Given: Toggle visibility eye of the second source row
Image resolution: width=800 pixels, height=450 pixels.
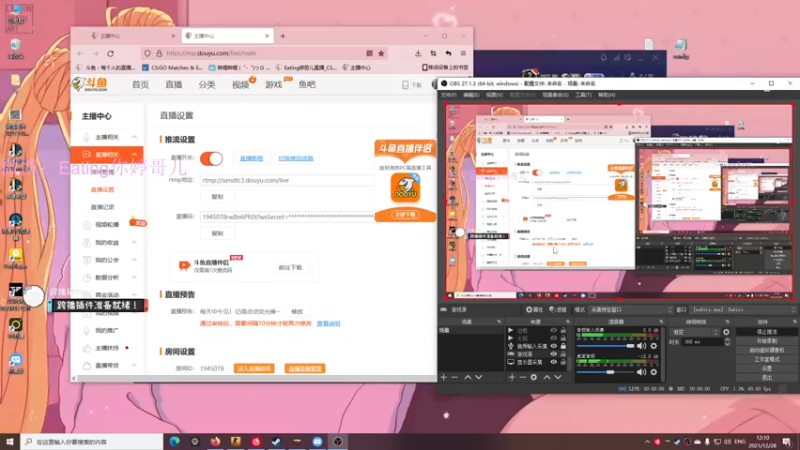Looking at the screenshot, I should (554, 338).
